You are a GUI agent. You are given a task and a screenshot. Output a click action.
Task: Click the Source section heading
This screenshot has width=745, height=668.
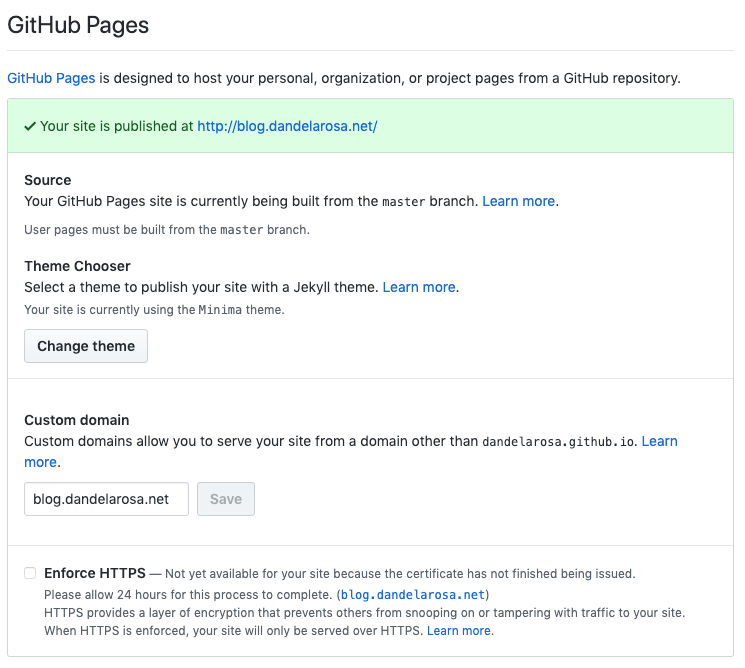click(x=48, y=180)
